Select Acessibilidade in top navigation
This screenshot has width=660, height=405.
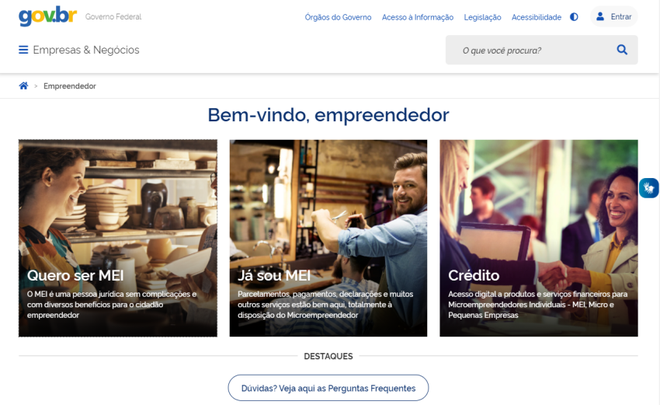[536, 17]
